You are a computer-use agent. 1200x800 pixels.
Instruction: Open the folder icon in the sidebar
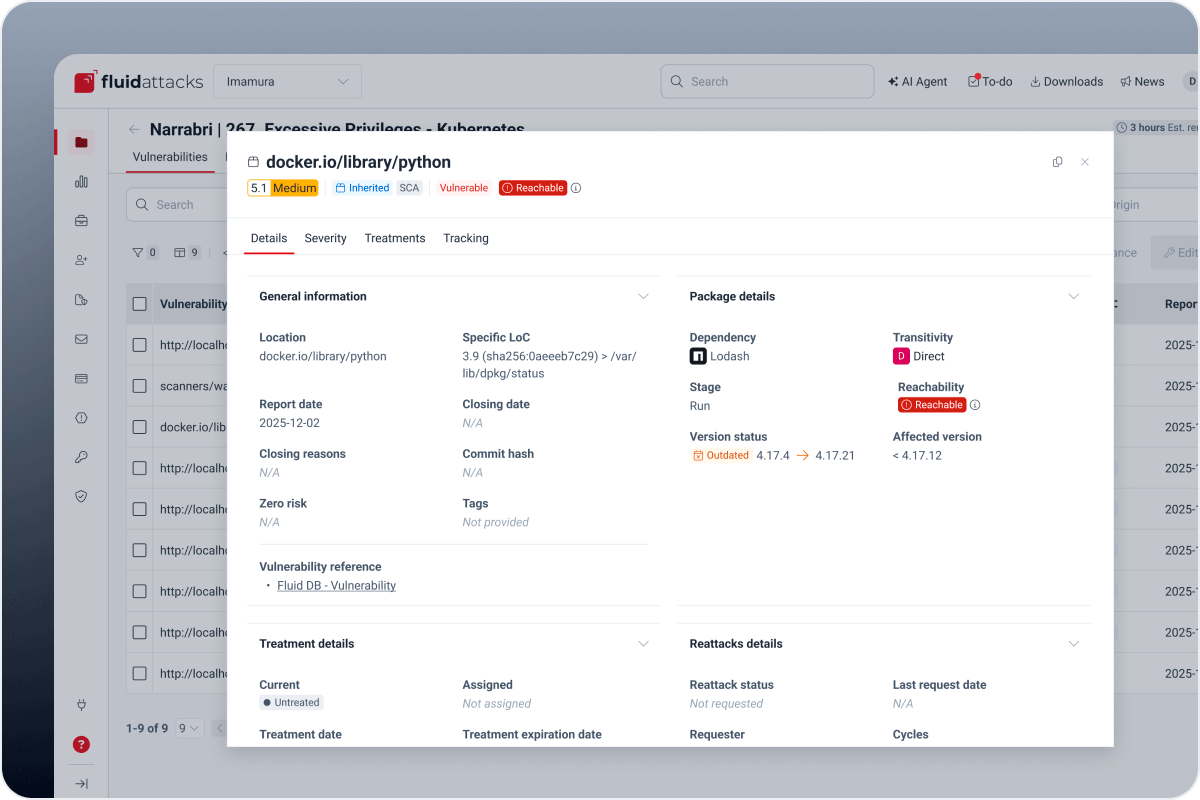tap(81, 142)
